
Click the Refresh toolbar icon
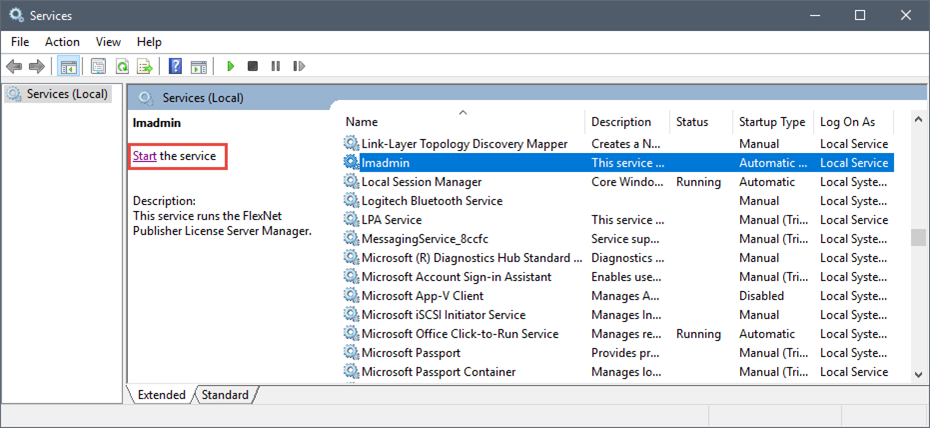click(122, 66)
